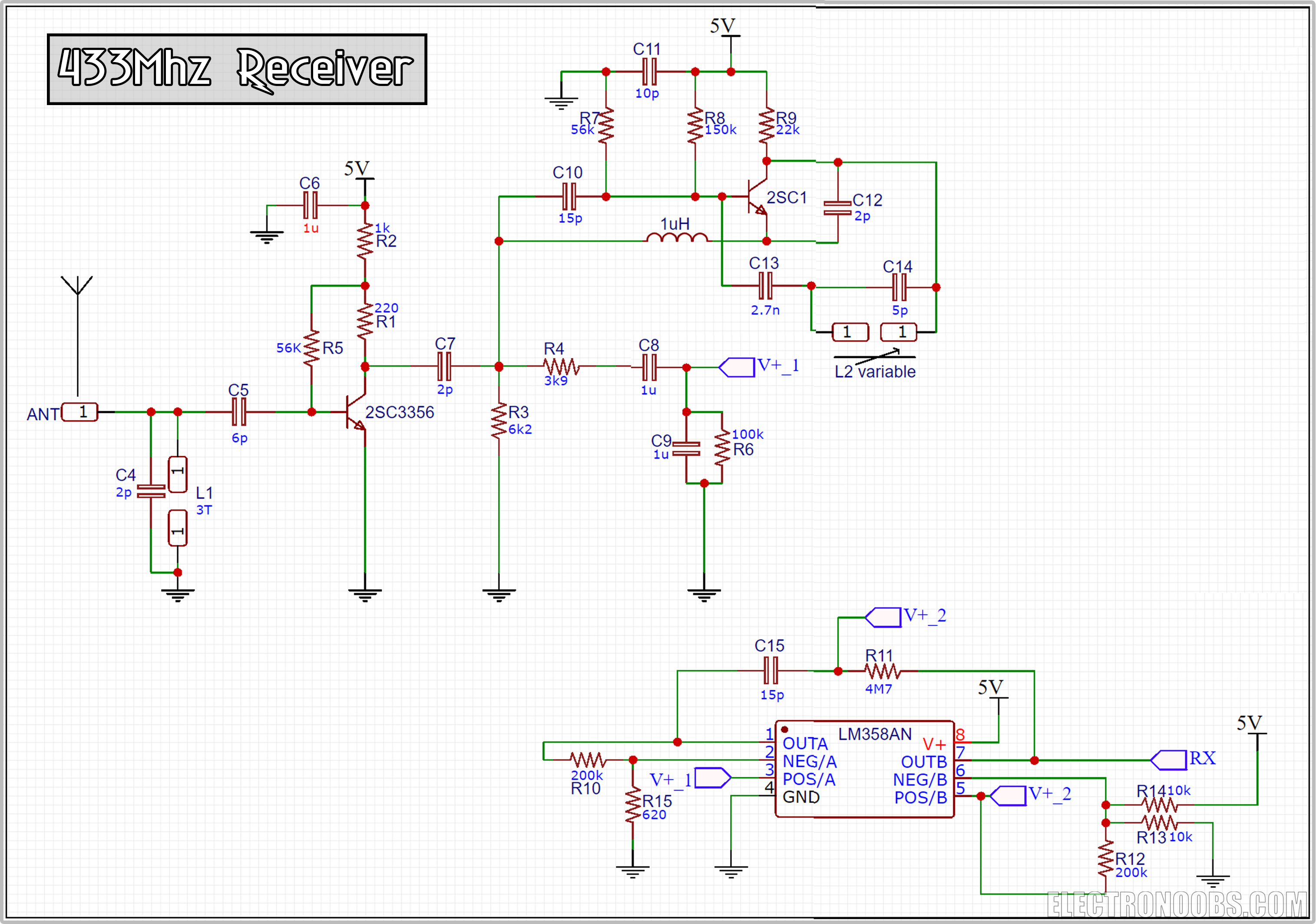Select the 1uH inductor symbol
Screen dimensions: 1316x924
pyautogui.click(x=677, y=237)
